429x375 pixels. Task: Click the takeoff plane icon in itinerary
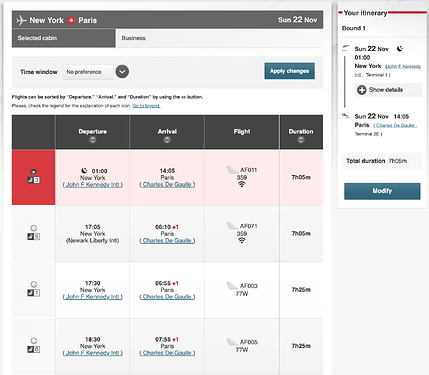click(x=346, y=47)
